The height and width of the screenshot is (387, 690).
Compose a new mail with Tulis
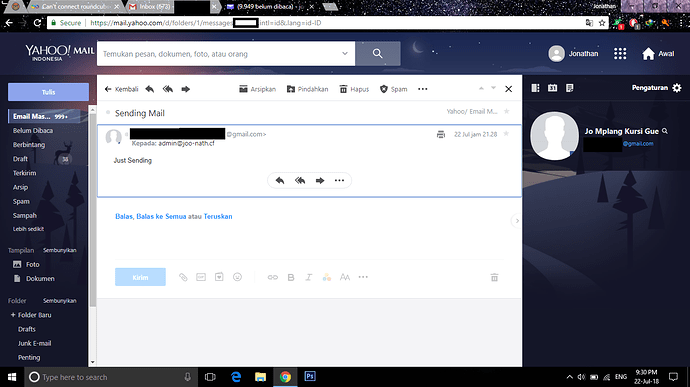tap(48, 92)
